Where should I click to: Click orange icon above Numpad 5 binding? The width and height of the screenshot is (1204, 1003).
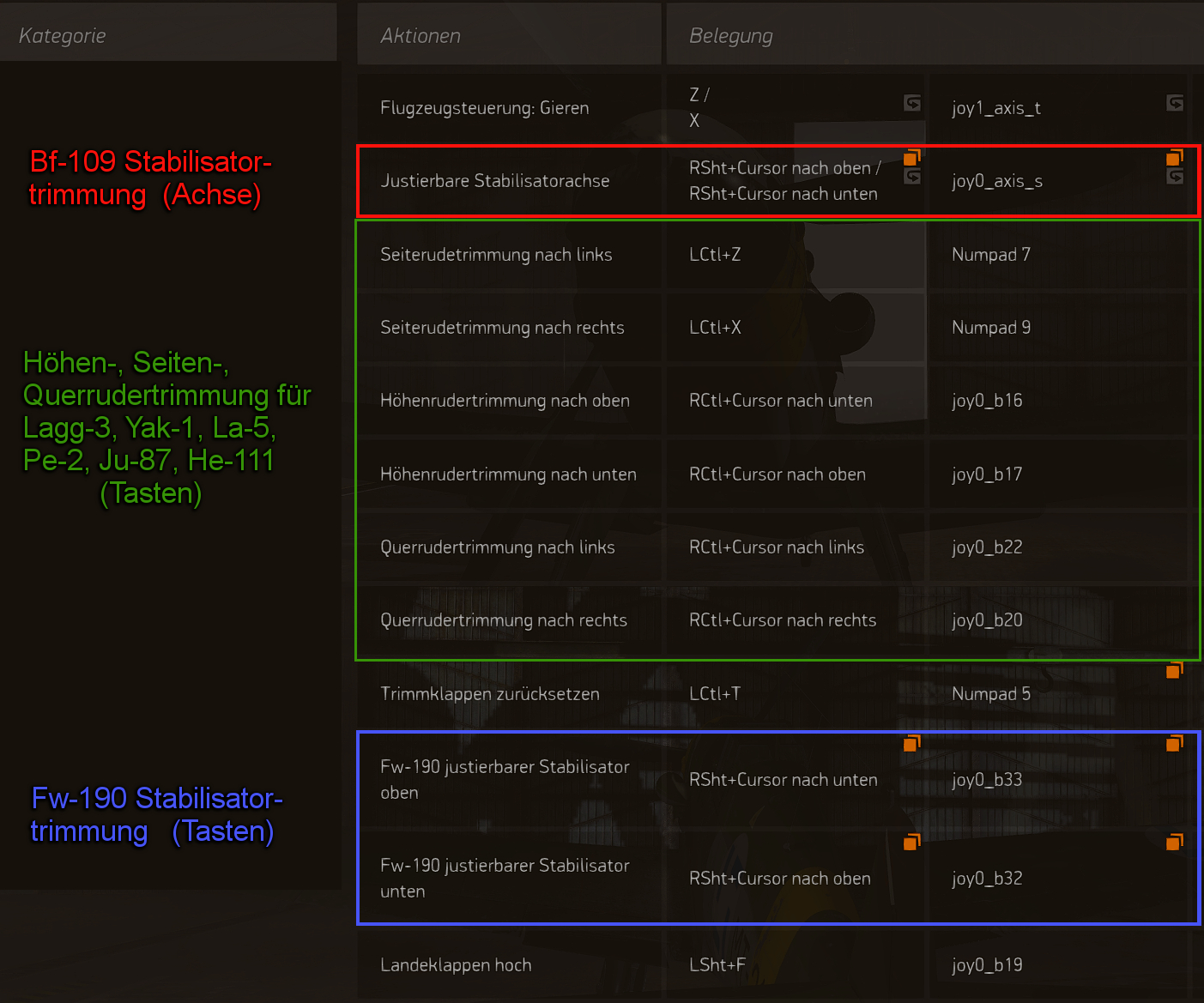click(1175, 670)
